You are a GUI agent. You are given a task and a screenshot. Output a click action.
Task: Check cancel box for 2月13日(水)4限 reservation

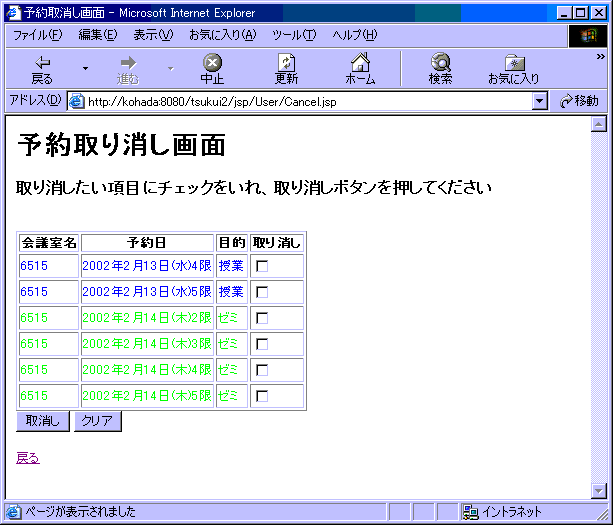point(262,266)
